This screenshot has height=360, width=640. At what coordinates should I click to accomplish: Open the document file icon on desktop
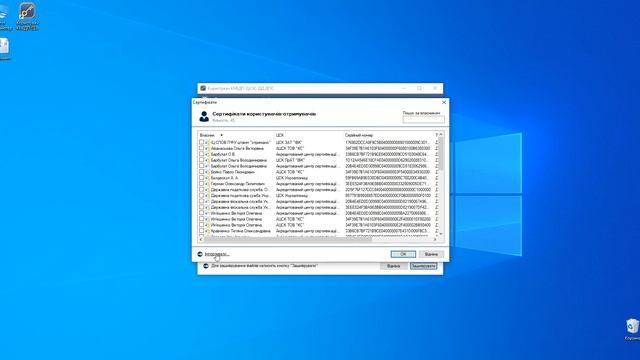tap(4, 49)
